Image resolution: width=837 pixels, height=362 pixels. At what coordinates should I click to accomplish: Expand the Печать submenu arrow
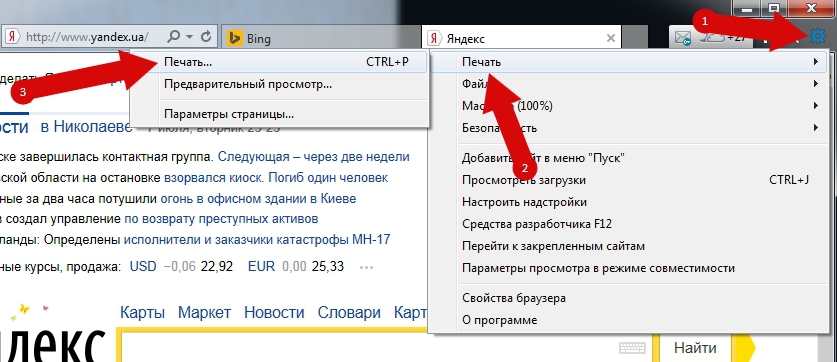pos(816,62)
